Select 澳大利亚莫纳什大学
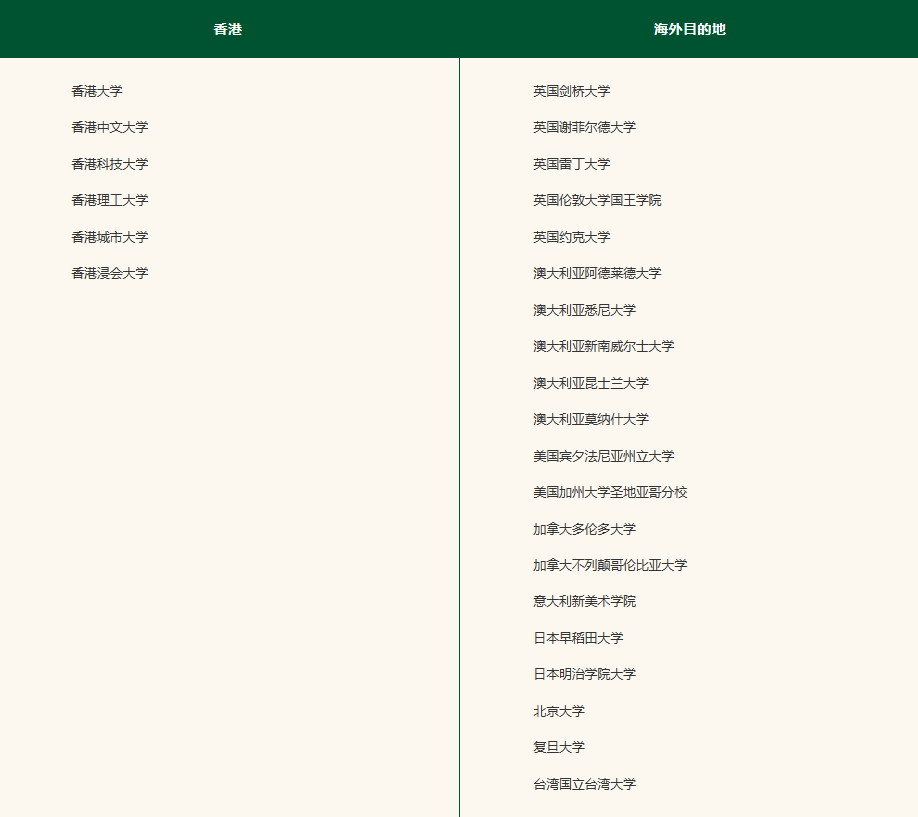Screen dimensions: 918x817 click(x=591, y=419)
